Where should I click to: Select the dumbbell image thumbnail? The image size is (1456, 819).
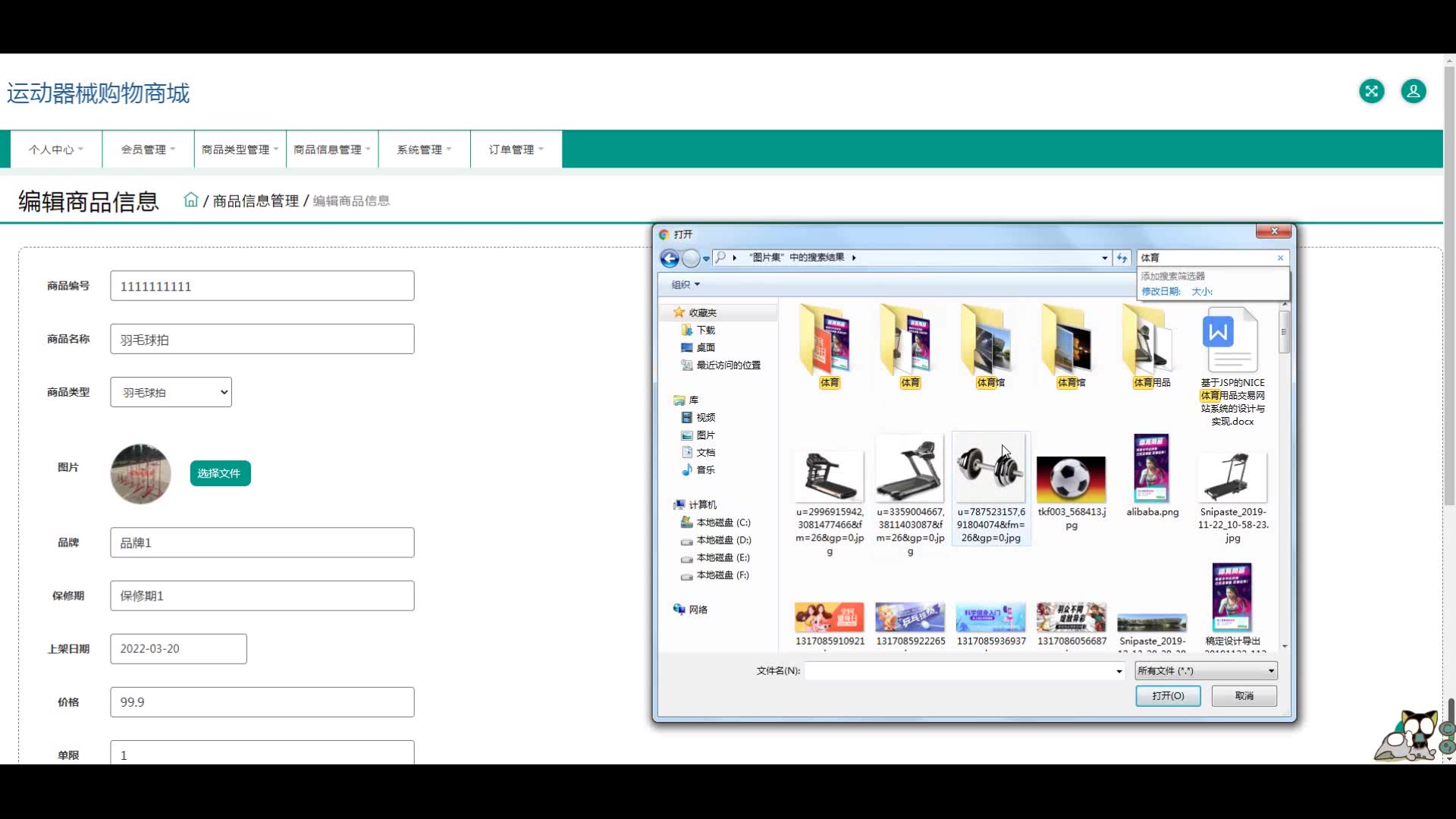[x=990, y=469]
